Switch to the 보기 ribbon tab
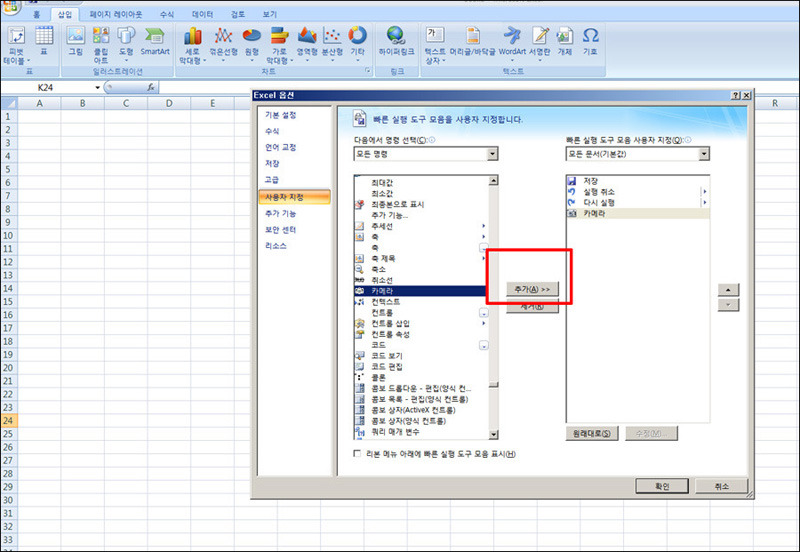 [x=269, y=14]
